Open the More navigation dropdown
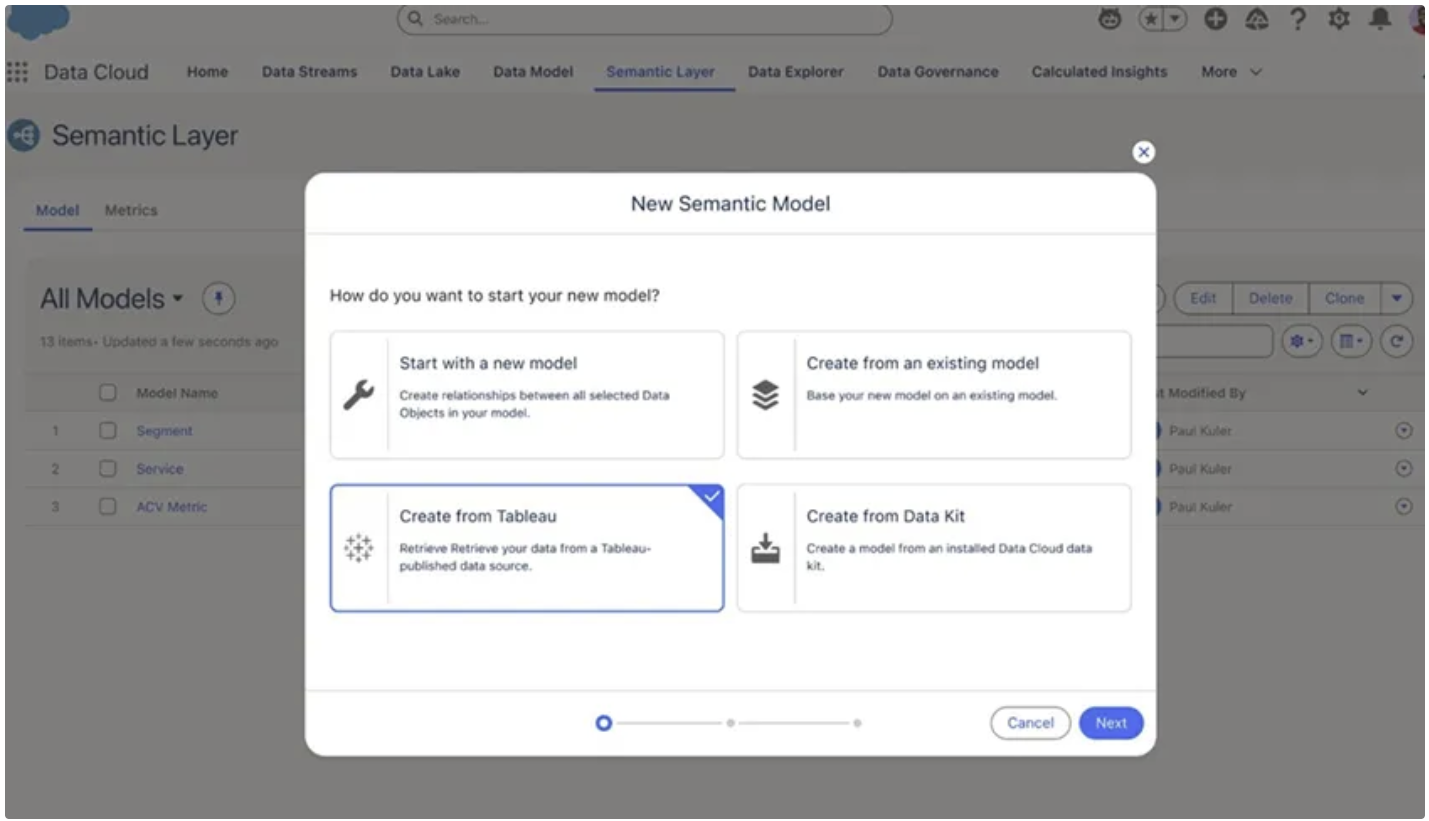Screen dimensions: 1429x821 point(1231,72)
